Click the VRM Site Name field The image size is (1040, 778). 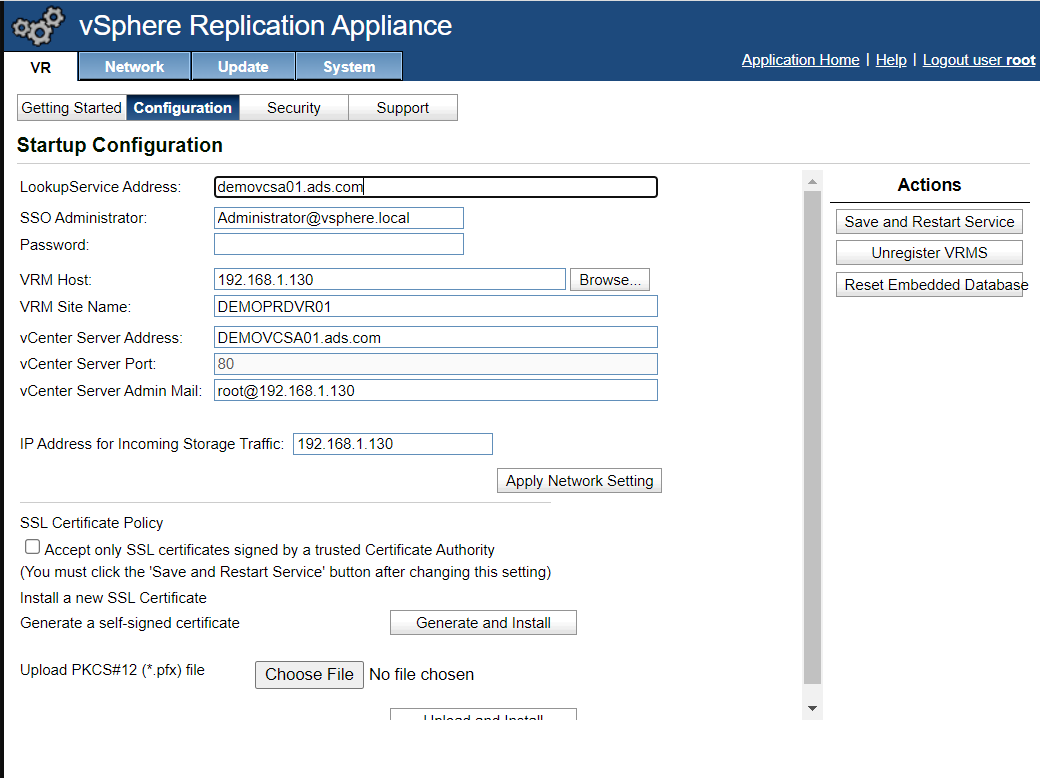click(x=436, y=306)
